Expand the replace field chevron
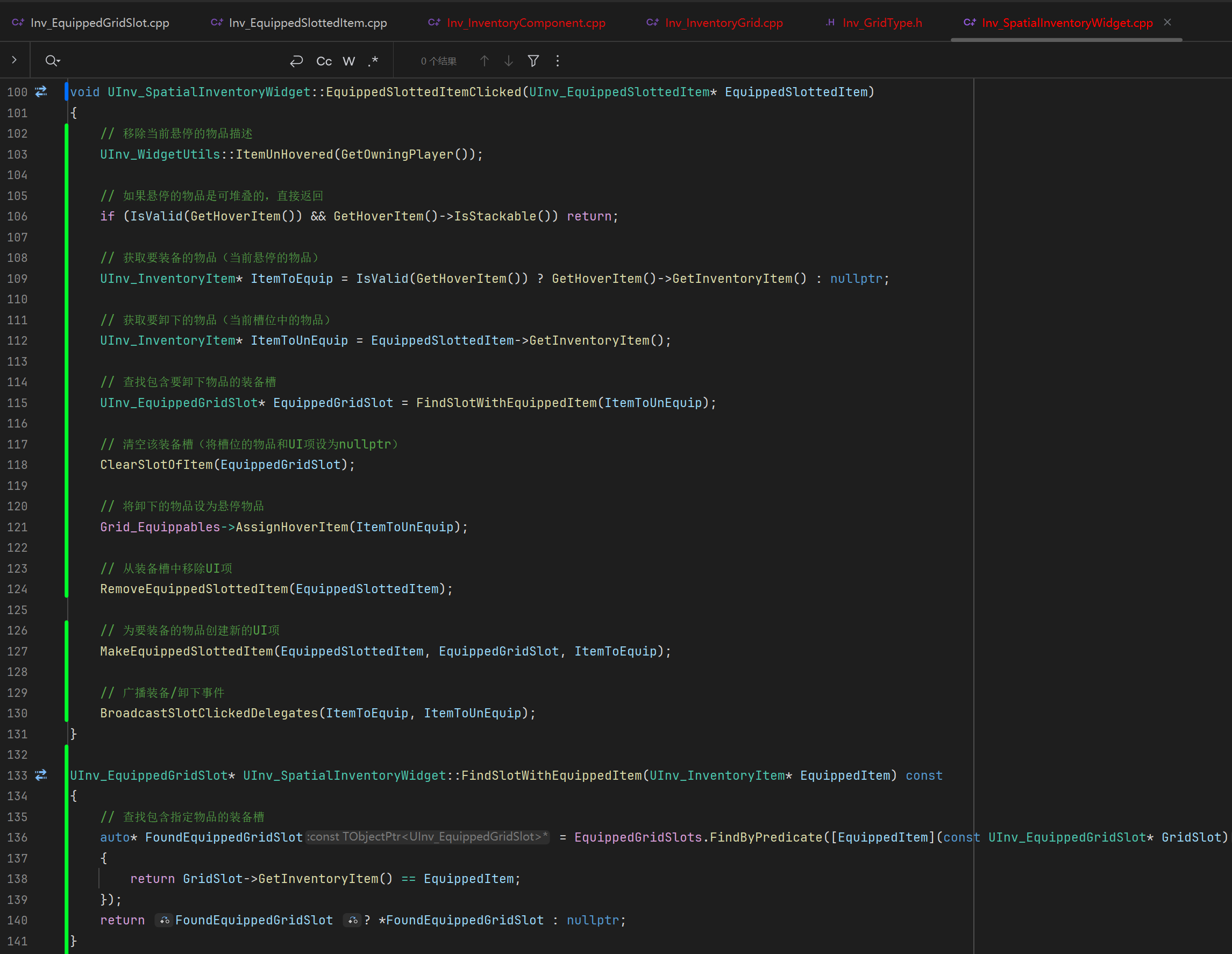This screenshot has width=1232, height=954. tap(14, 60)
